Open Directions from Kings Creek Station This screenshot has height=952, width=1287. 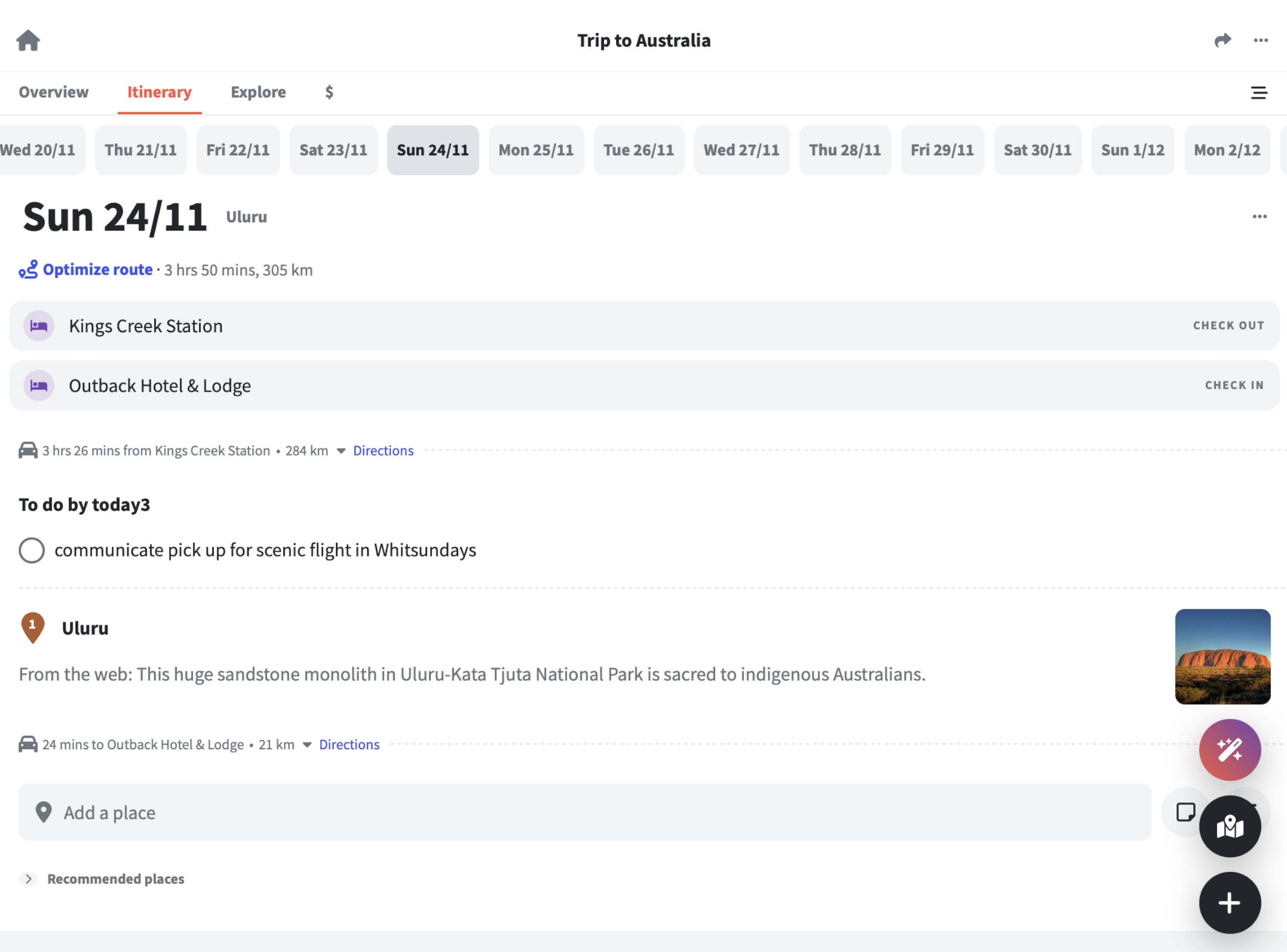[x=383, y=451]
